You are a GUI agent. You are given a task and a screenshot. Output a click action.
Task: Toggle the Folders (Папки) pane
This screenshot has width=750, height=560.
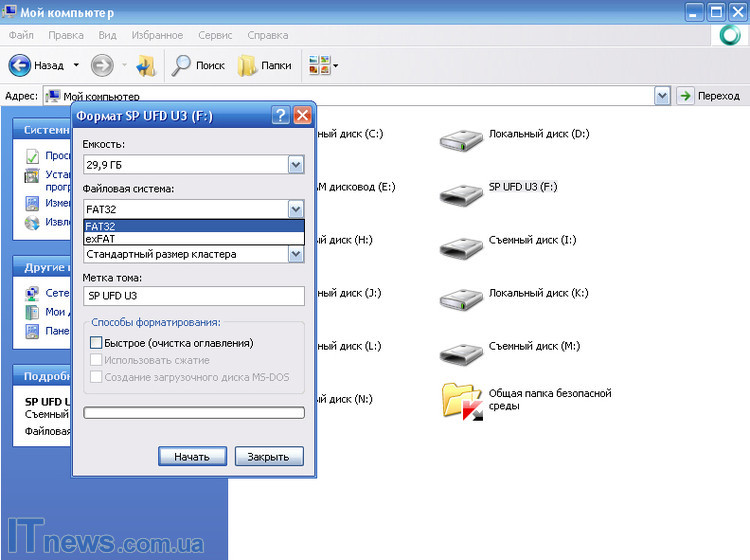pos(248,66)
